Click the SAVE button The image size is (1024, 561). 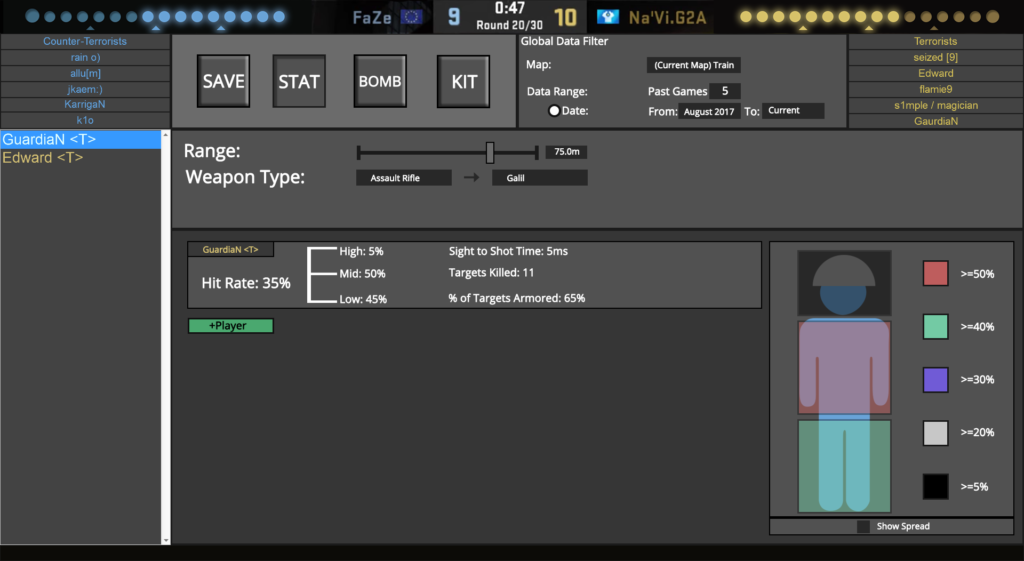coord(223,82)
